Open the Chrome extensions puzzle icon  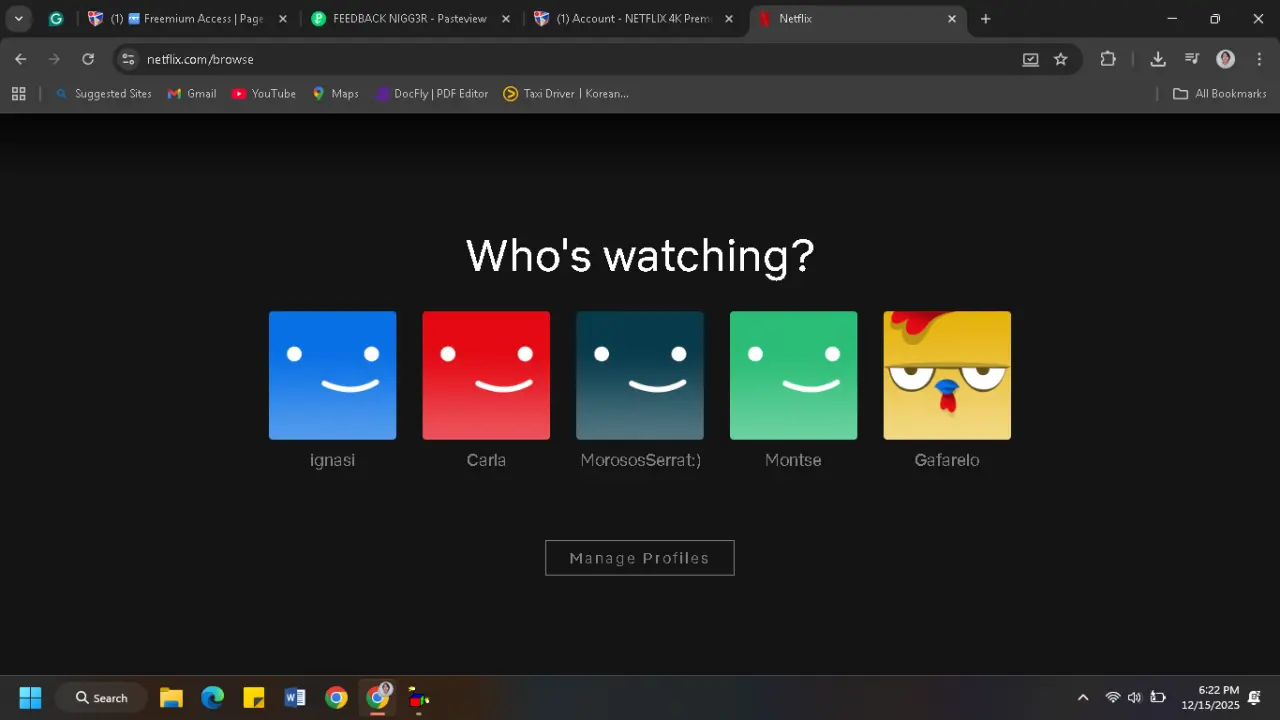tap(1108, 59)
